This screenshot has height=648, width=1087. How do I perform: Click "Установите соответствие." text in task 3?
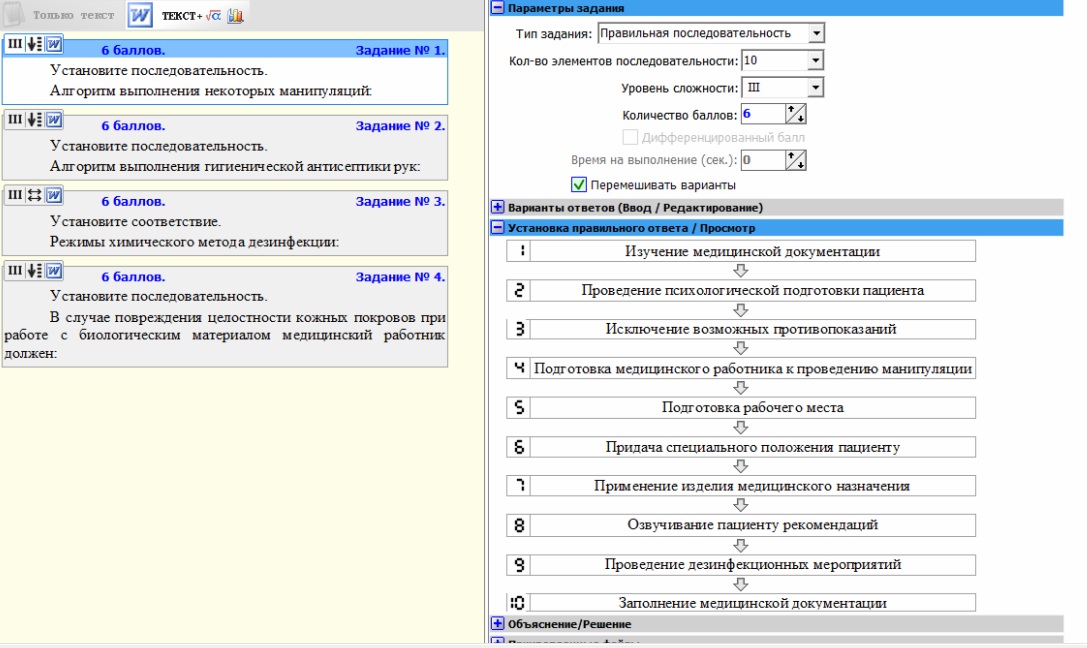tap(135, 222)
